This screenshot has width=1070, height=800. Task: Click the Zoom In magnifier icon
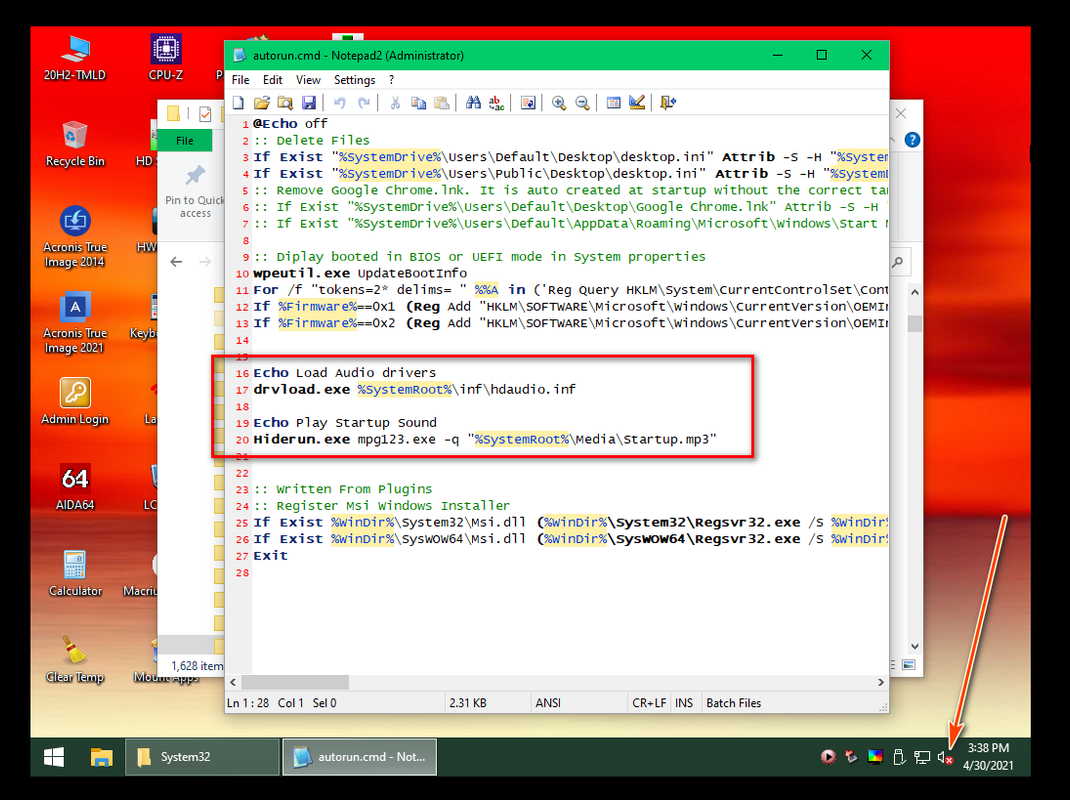tap(559, 102)
